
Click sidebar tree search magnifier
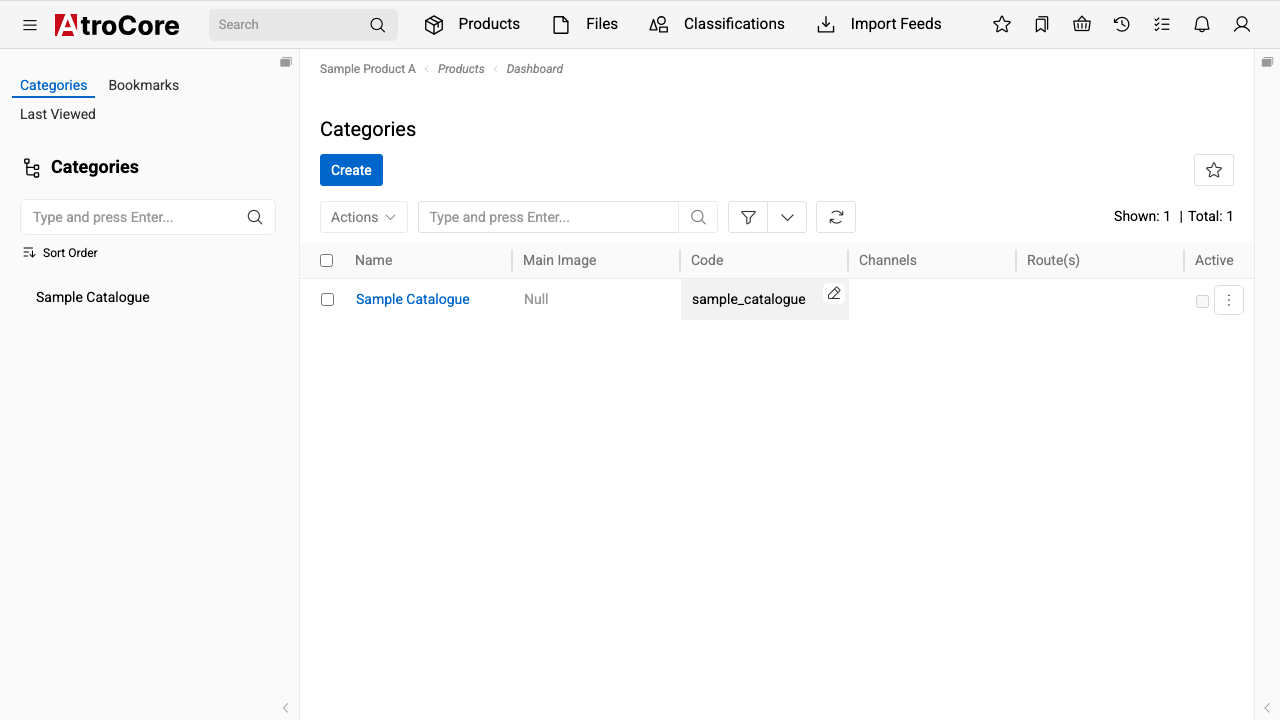pos(255,217)
